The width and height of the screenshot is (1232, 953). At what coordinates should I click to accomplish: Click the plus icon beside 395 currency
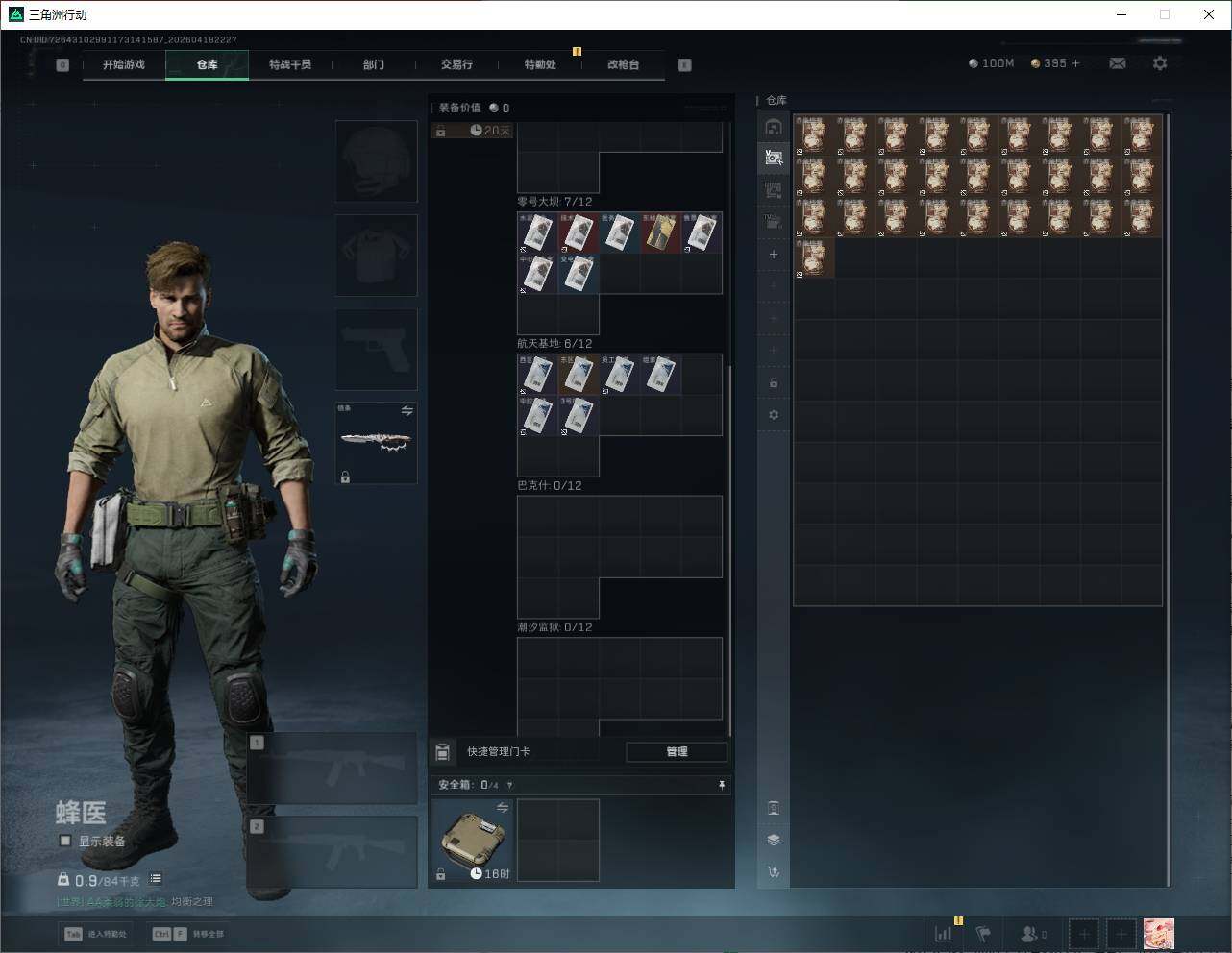tap(1075, 63)
